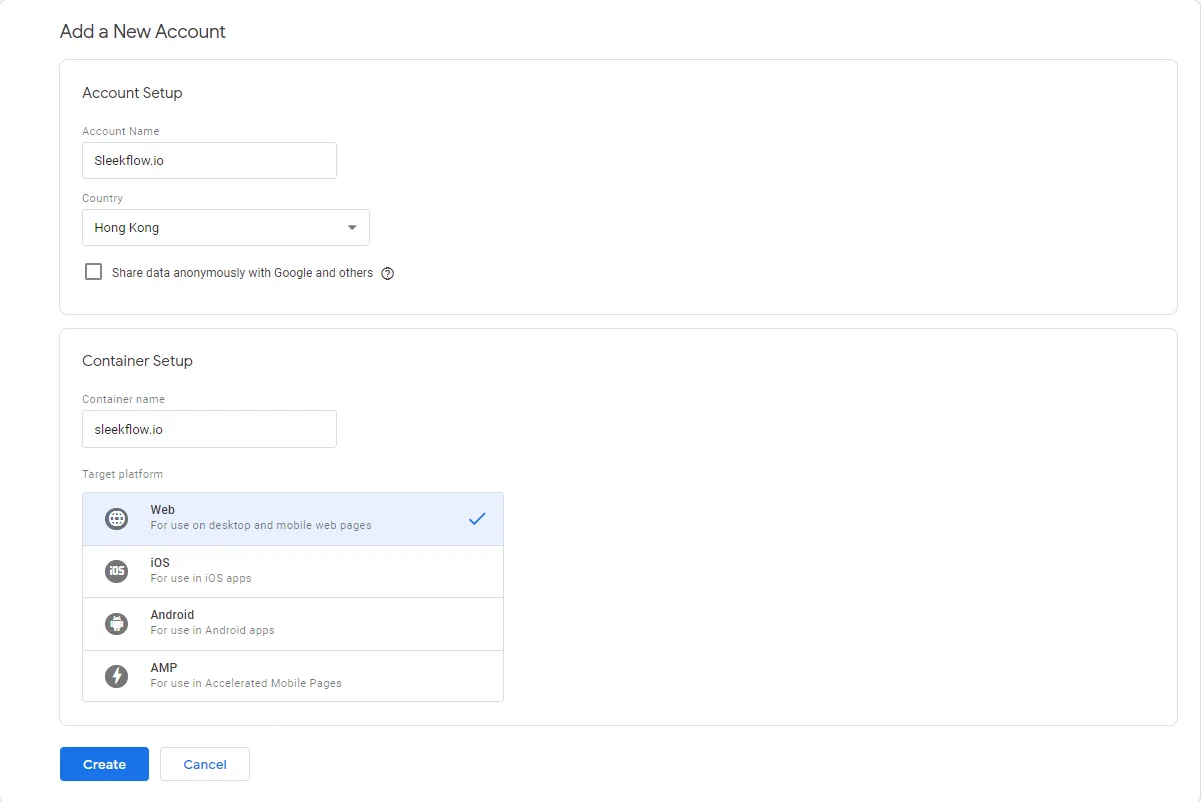Click the Create button
This screenshot has width=1201, height=802.
(x=104, y=764)
